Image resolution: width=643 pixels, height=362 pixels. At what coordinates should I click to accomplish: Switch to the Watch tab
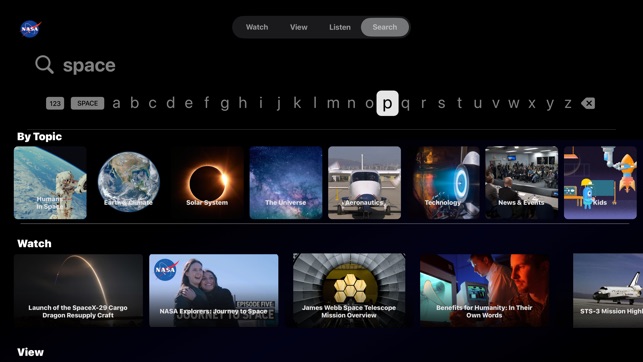(257, 27)
